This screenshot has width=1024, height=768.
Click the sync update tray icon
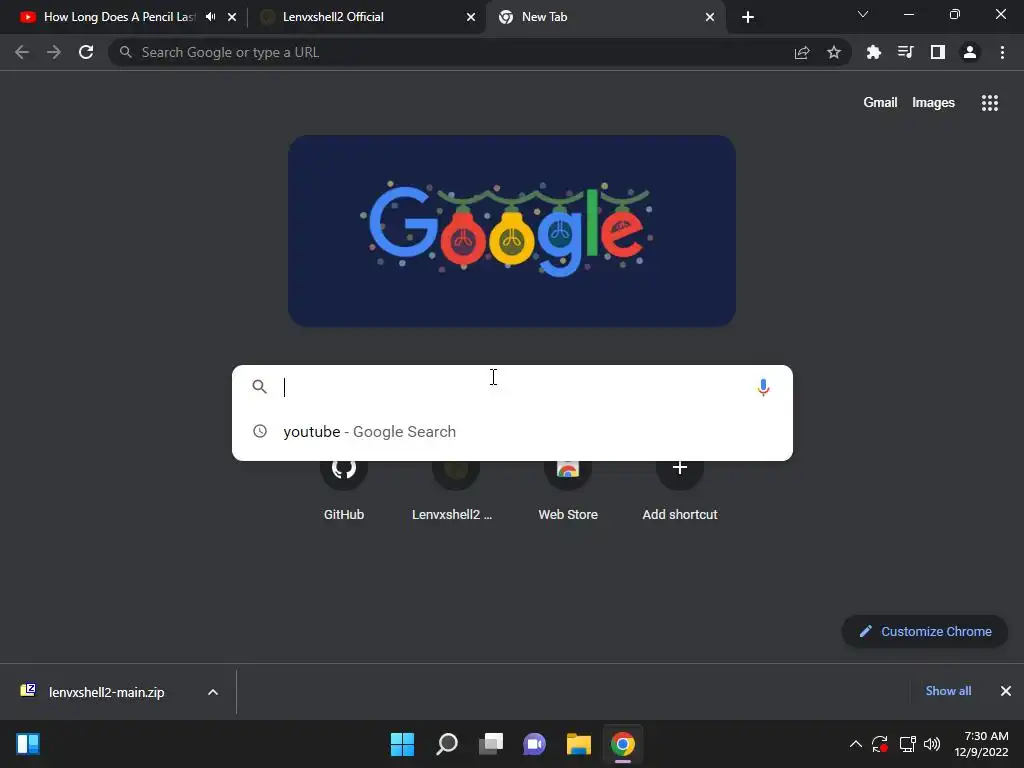click(x=880, y=744)
